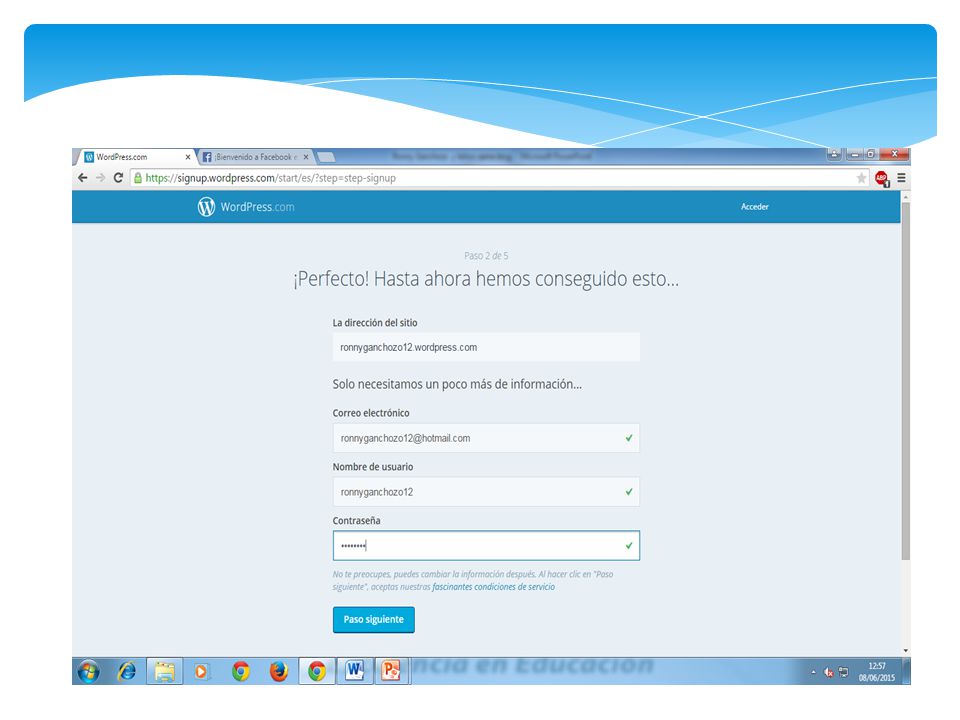Click the "Nombre de usuario" label
This screenshot has width=960, height=720.
click(x=373, y=467)
